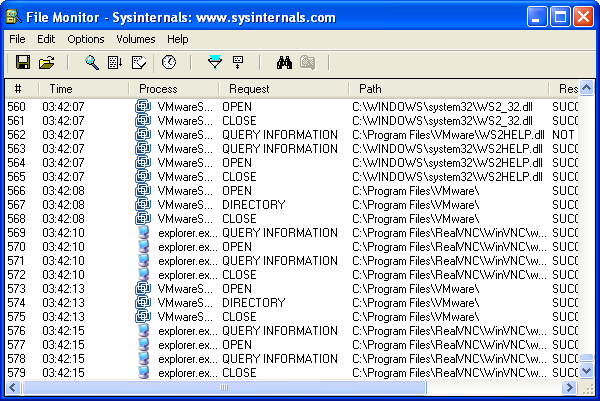This screenshot has height=401, width=600.
Task: Click the VMware process icon in row 560
Action: 143,107
